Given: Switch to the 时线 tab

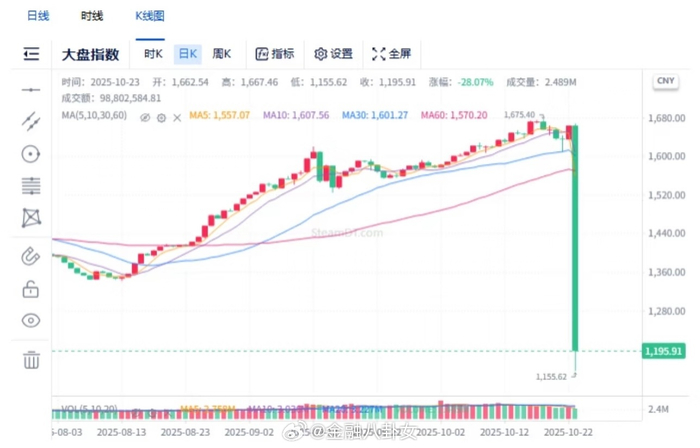Looking at the screenshot, I should (92, 16).
